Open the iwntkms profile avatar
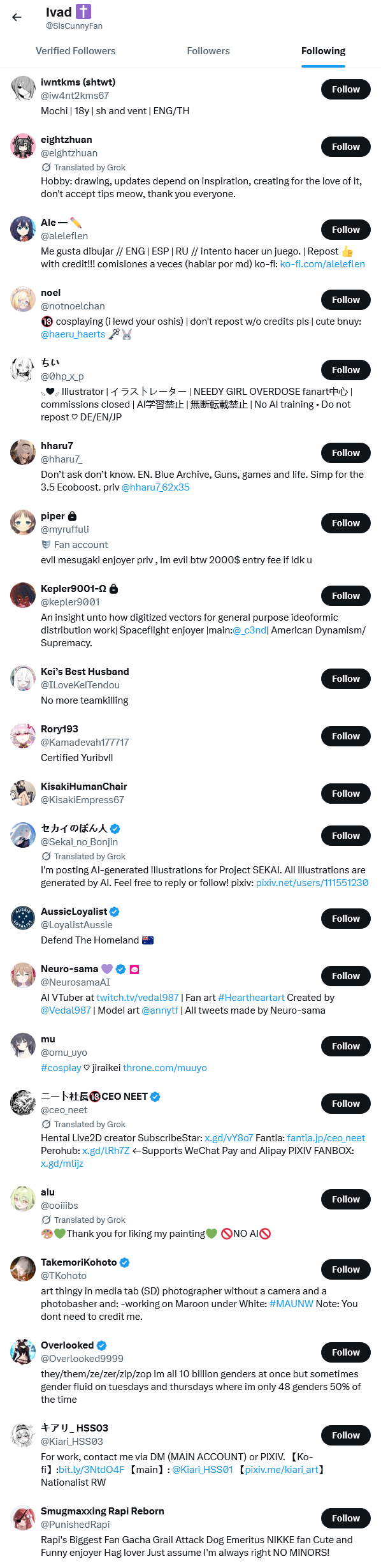Viewport: 381px width, 1568px height. pyautogui.click(x=23, y=89)
